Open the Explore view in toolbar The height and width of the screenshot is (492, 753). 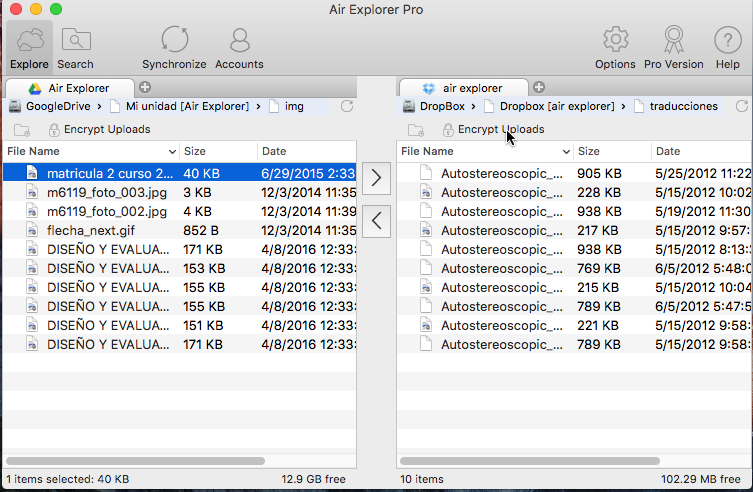[29, 48]
